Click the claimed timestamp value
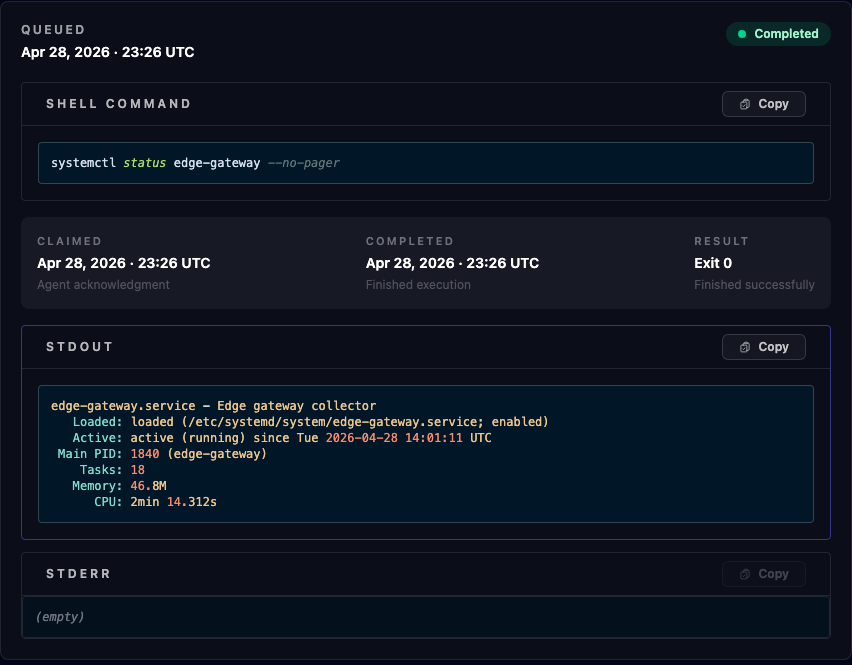Image resolution: width=852 pixels, height=665 pixels. point(124,263)
